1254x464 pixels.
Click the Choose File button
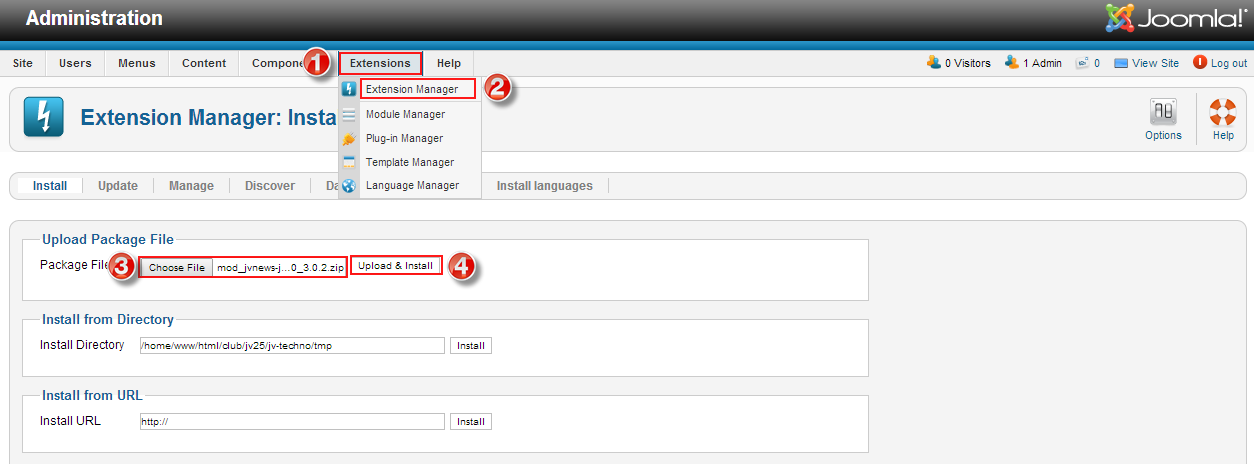click(x=177, y=268)
